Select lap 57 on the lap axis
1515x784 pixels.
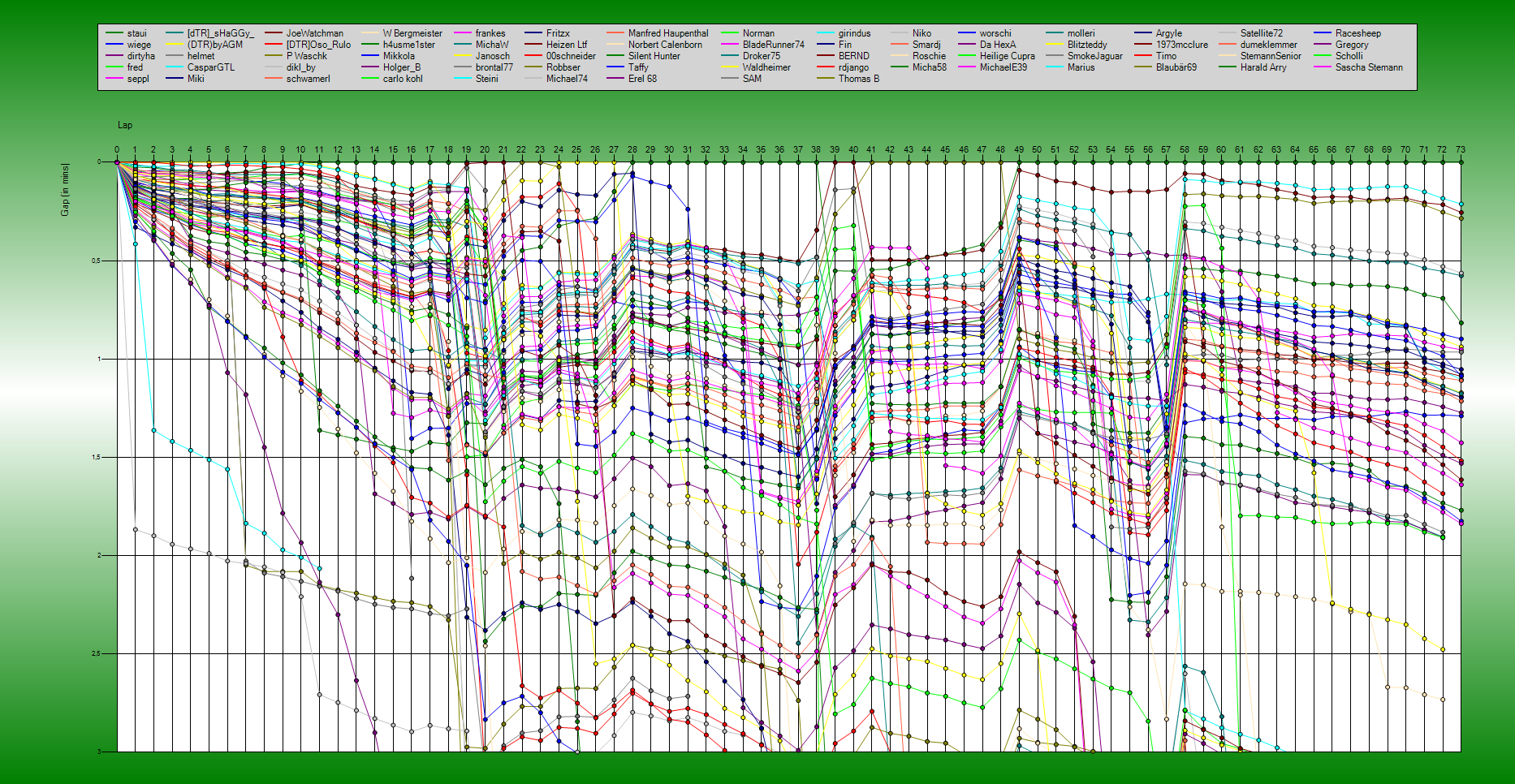pyautogui.click(x=1166, y=150)
